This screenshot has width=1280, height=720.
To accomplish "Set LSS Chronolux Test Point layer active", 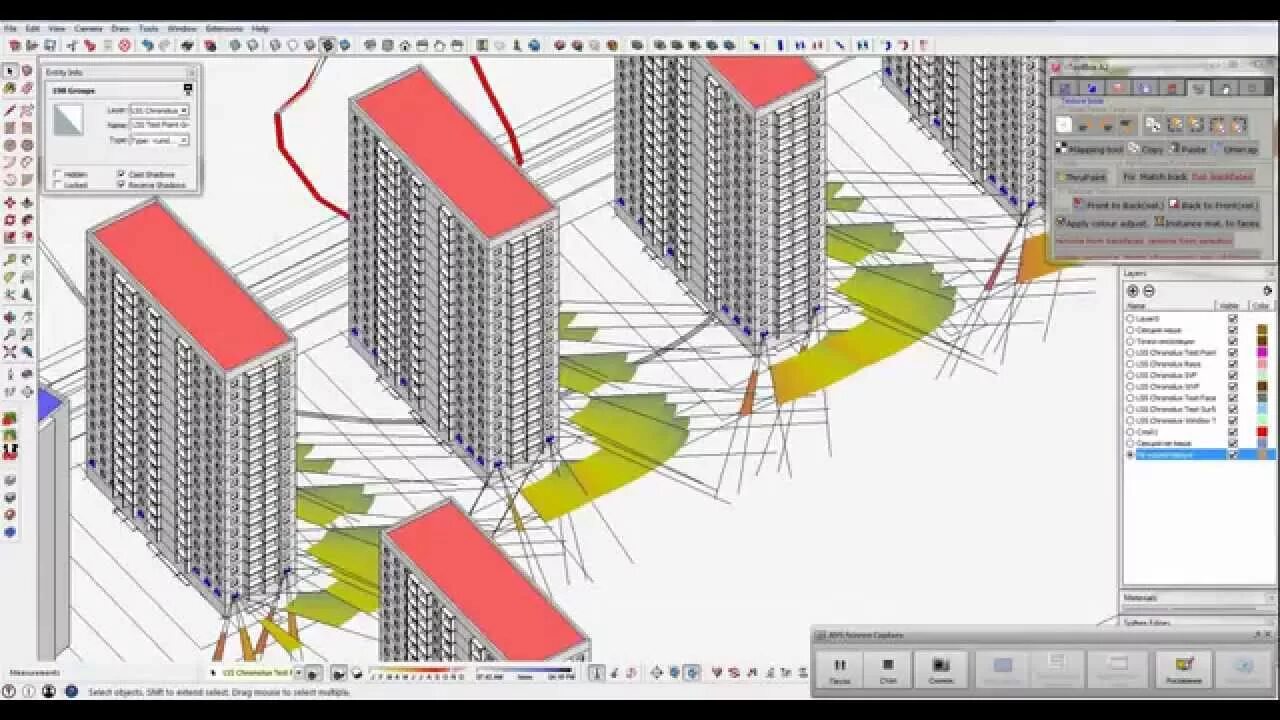I will click(x=1130, y=352).
